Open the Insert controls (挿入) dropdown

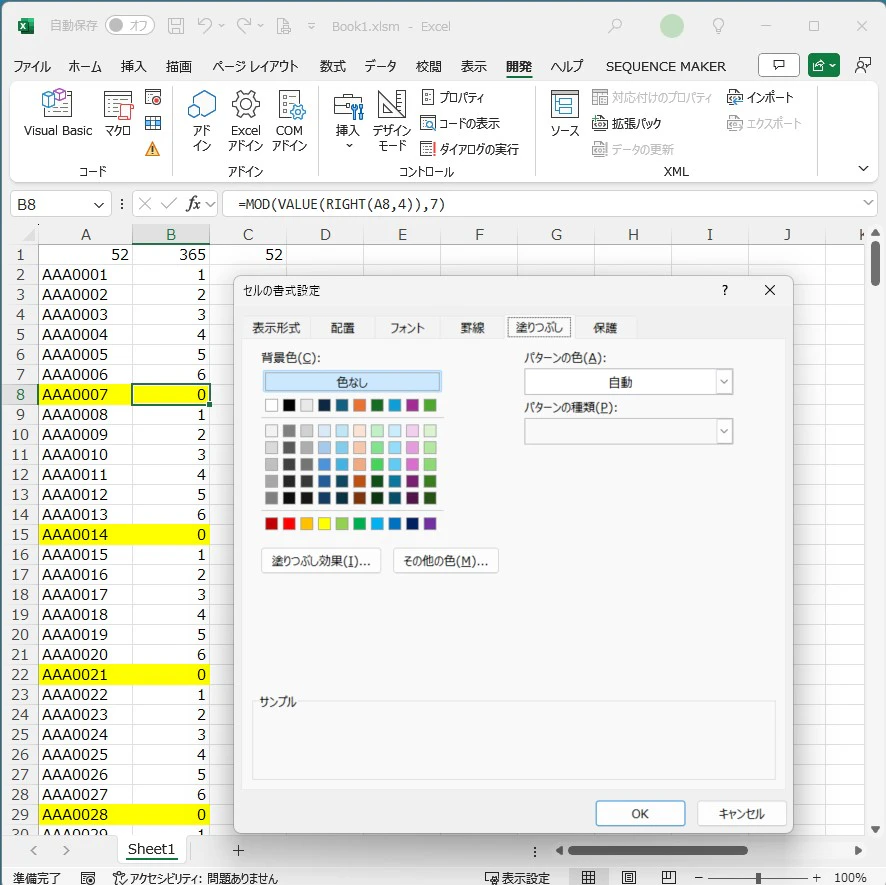(x=348, y=120)
